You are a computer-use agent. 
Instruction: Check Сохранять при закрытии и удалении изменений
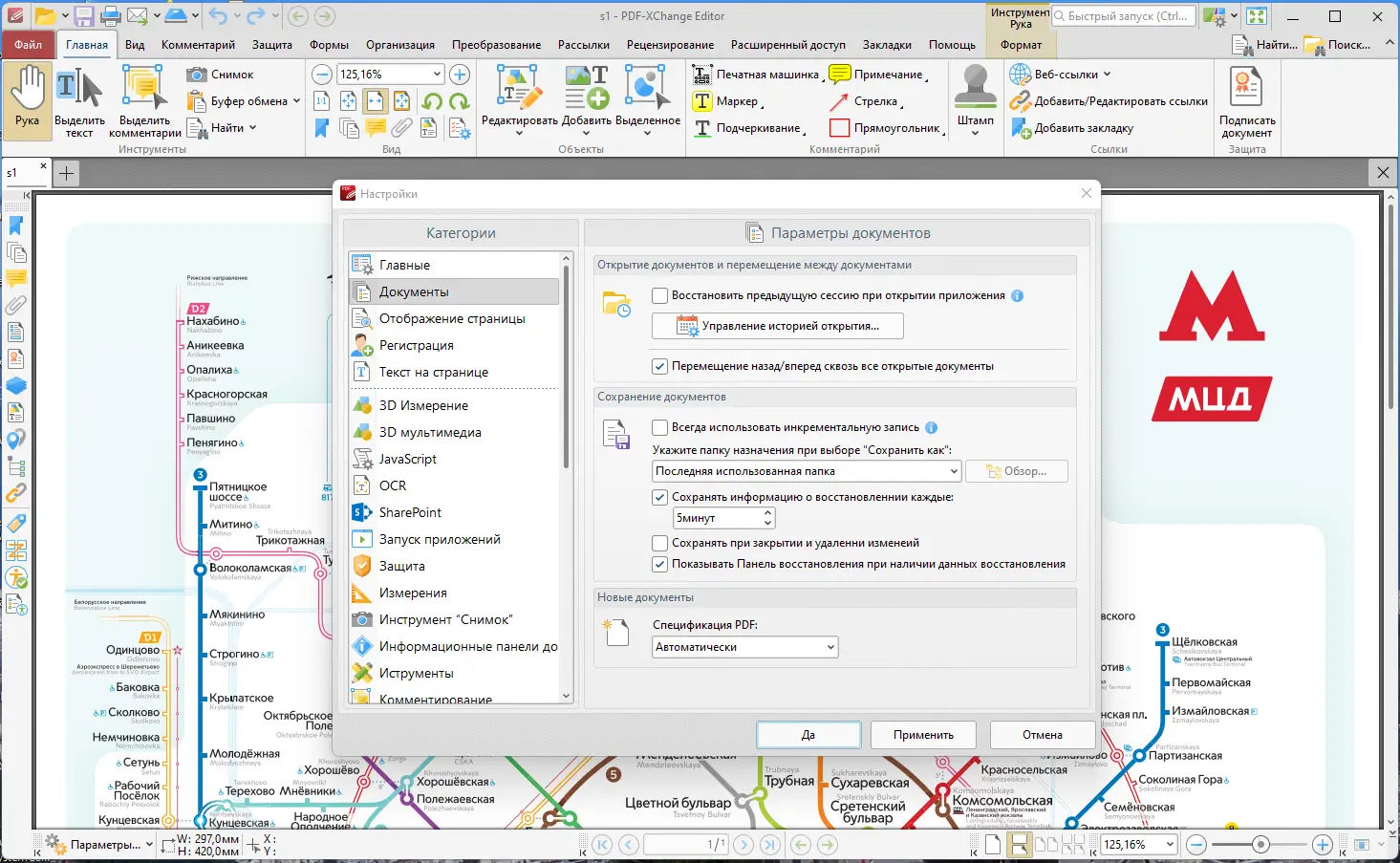pos(659,543)
